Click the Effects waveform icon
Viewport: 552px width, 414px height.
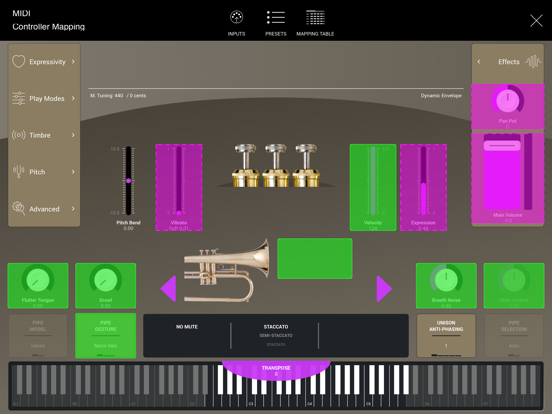pos(533,62)
